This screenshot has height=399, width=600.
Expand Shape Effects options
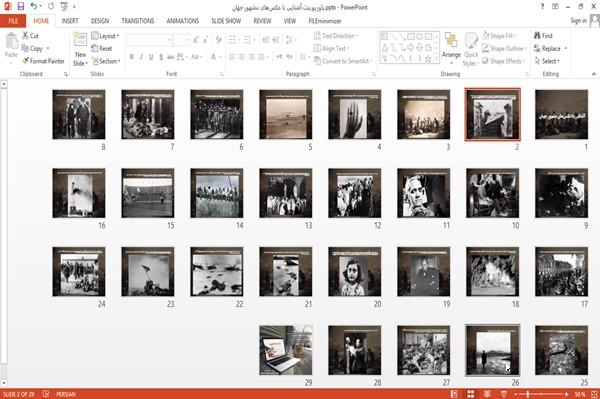504,61
